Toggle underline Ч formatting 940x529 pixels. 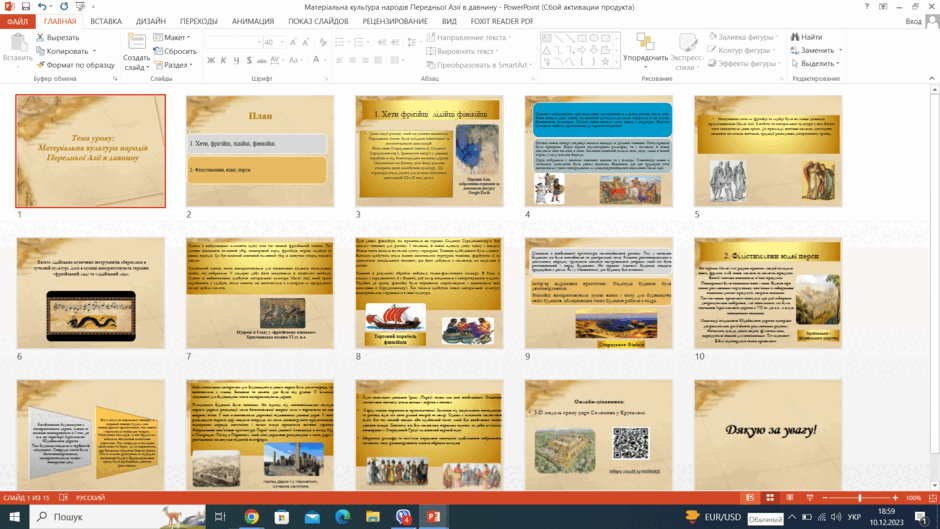tap(236, 61)
